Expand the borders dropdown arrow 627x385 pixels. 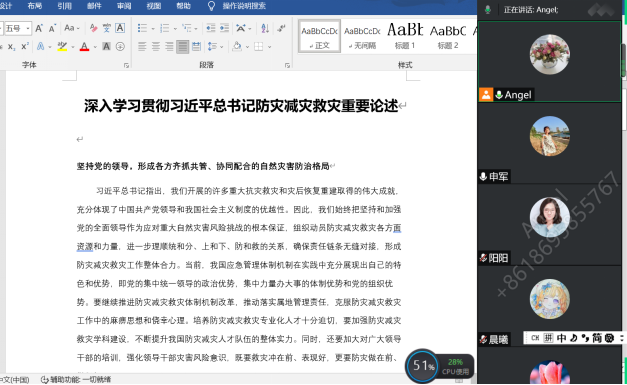coord(270,47)
